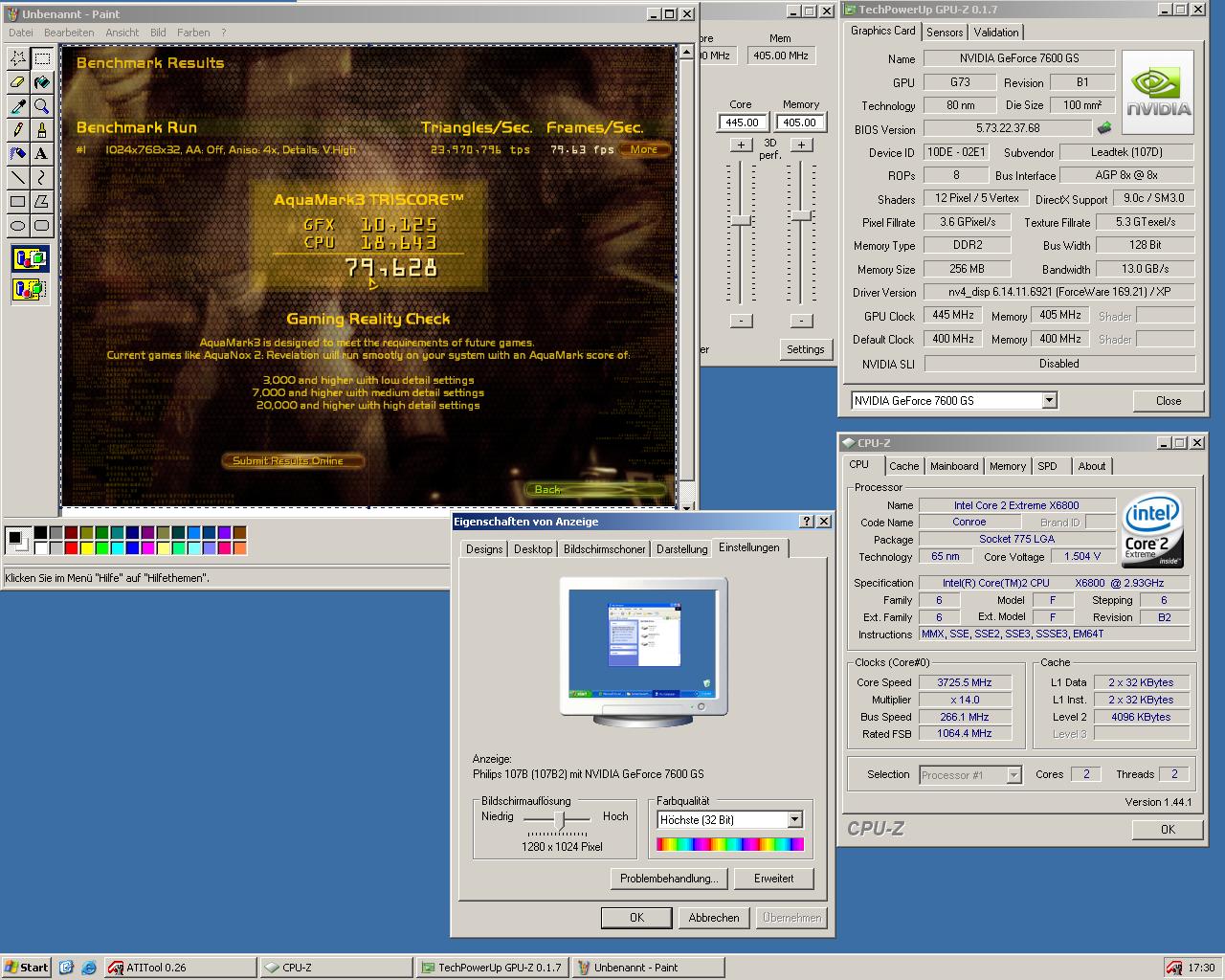Switch to the Validation tab in GPU-Z

[996, 32]
